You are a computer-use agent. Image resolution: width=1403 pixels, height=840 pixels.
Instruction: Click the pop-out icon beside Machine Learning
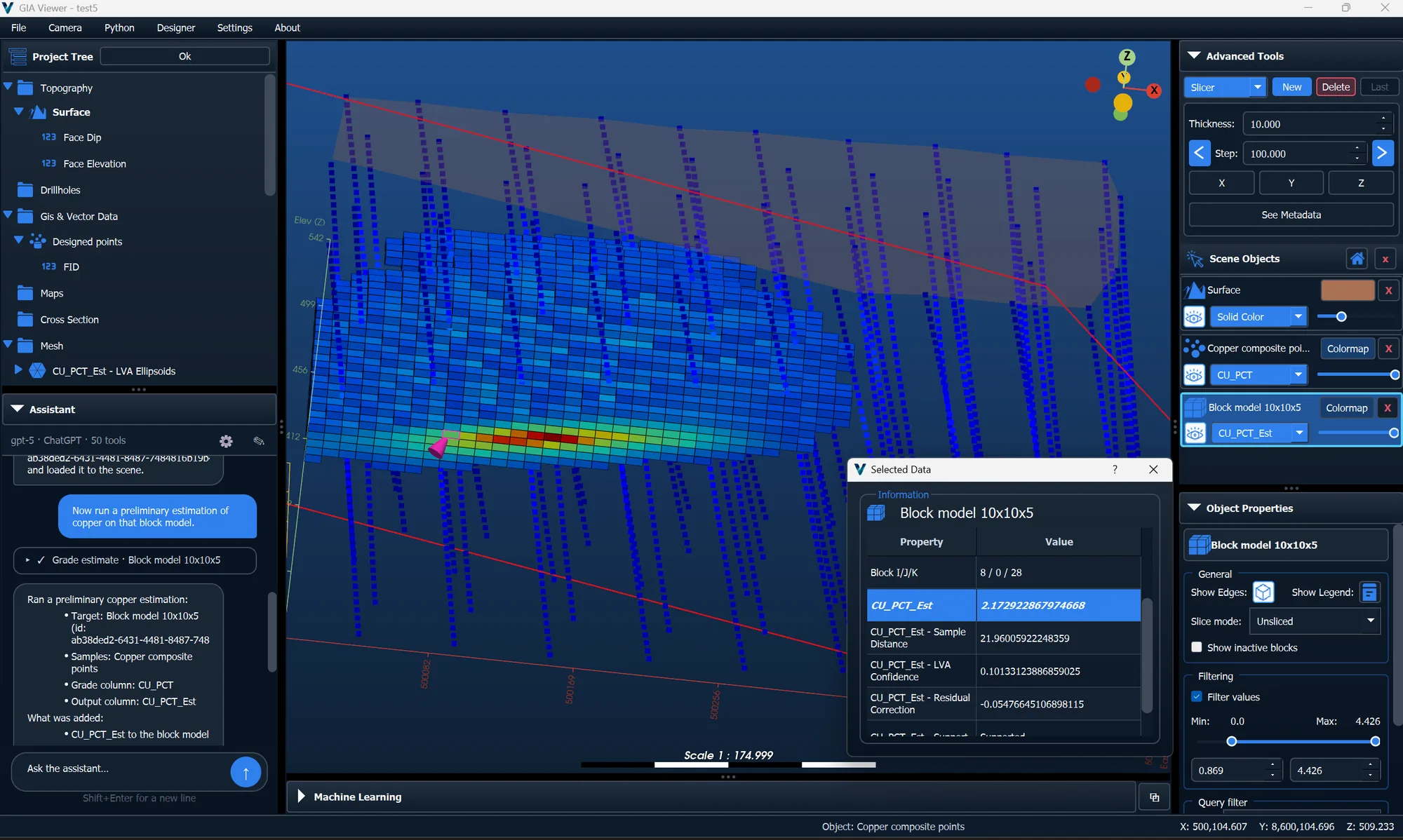[x=1155, y=797]
